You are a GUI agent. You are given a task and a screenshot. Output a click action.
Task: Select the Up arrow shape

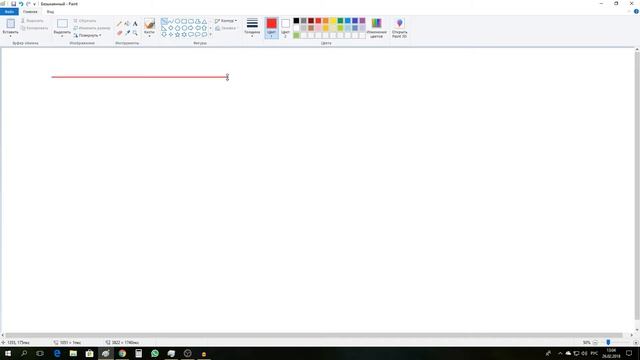click(204, 28)
